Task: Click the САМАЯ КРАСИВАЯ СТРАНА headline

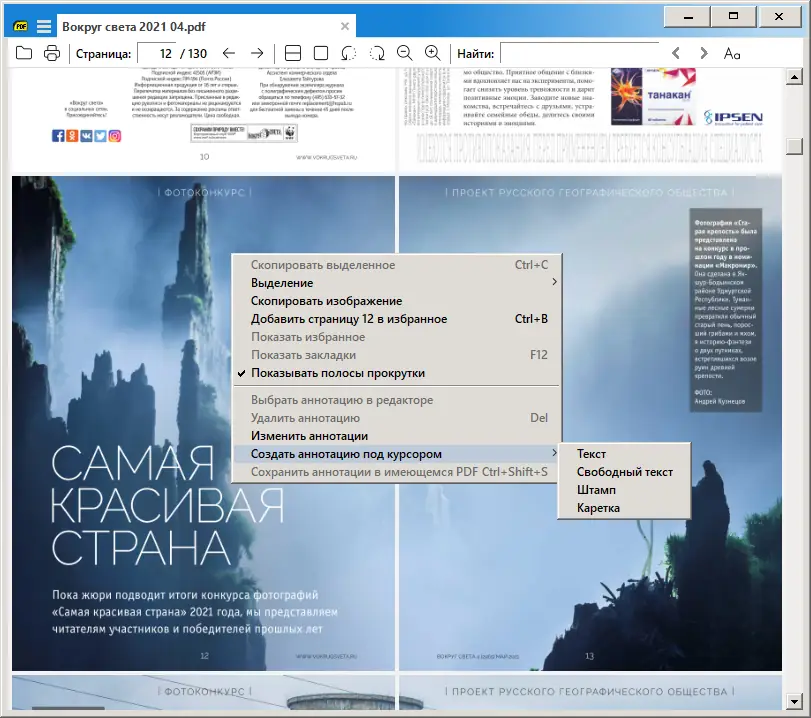Action: (x=167, y=506)
